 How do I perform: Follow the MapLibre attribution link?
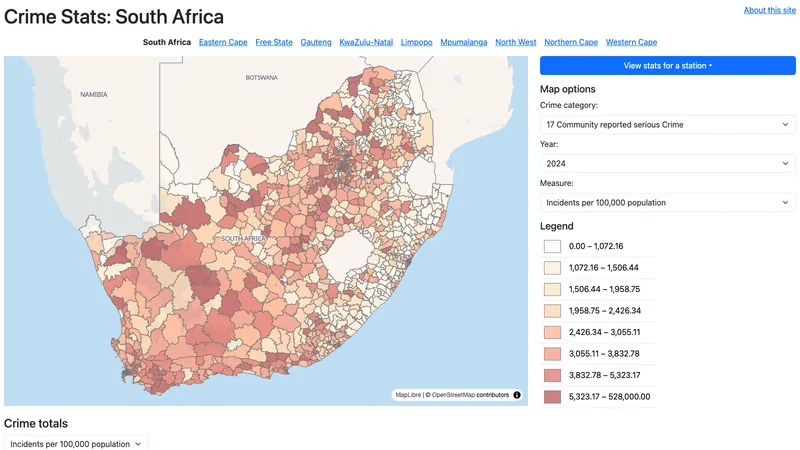[x=408, y=395]
